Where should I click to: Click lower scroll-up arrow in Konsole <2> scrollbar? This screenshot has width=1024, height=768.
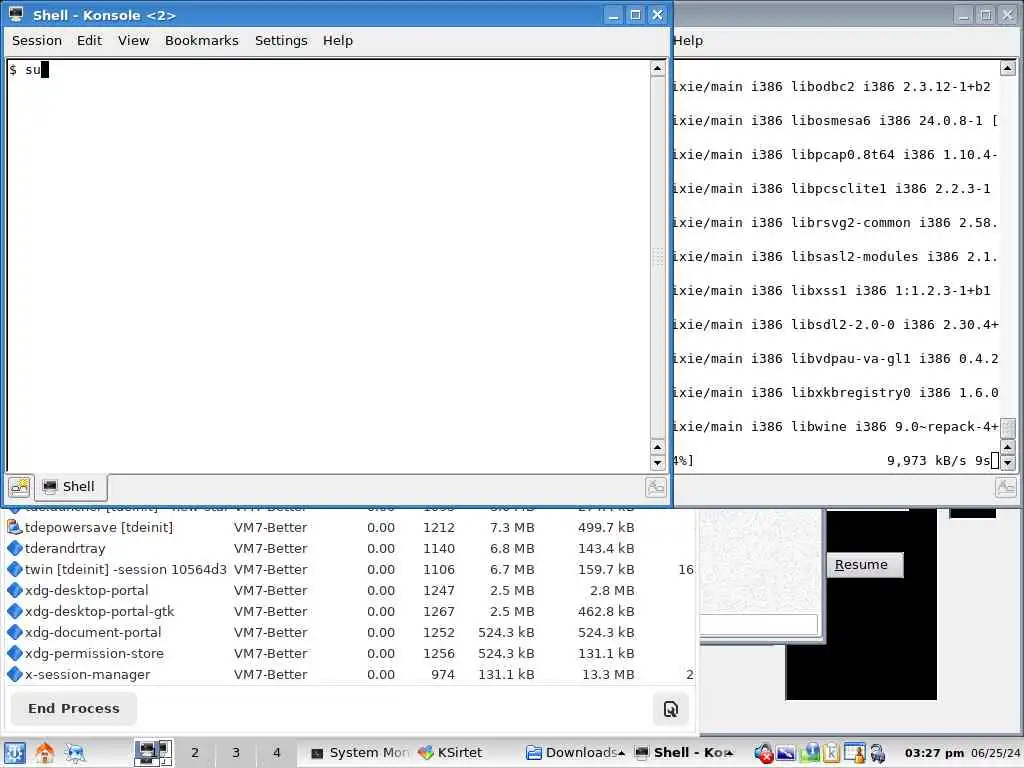[657, 447]
